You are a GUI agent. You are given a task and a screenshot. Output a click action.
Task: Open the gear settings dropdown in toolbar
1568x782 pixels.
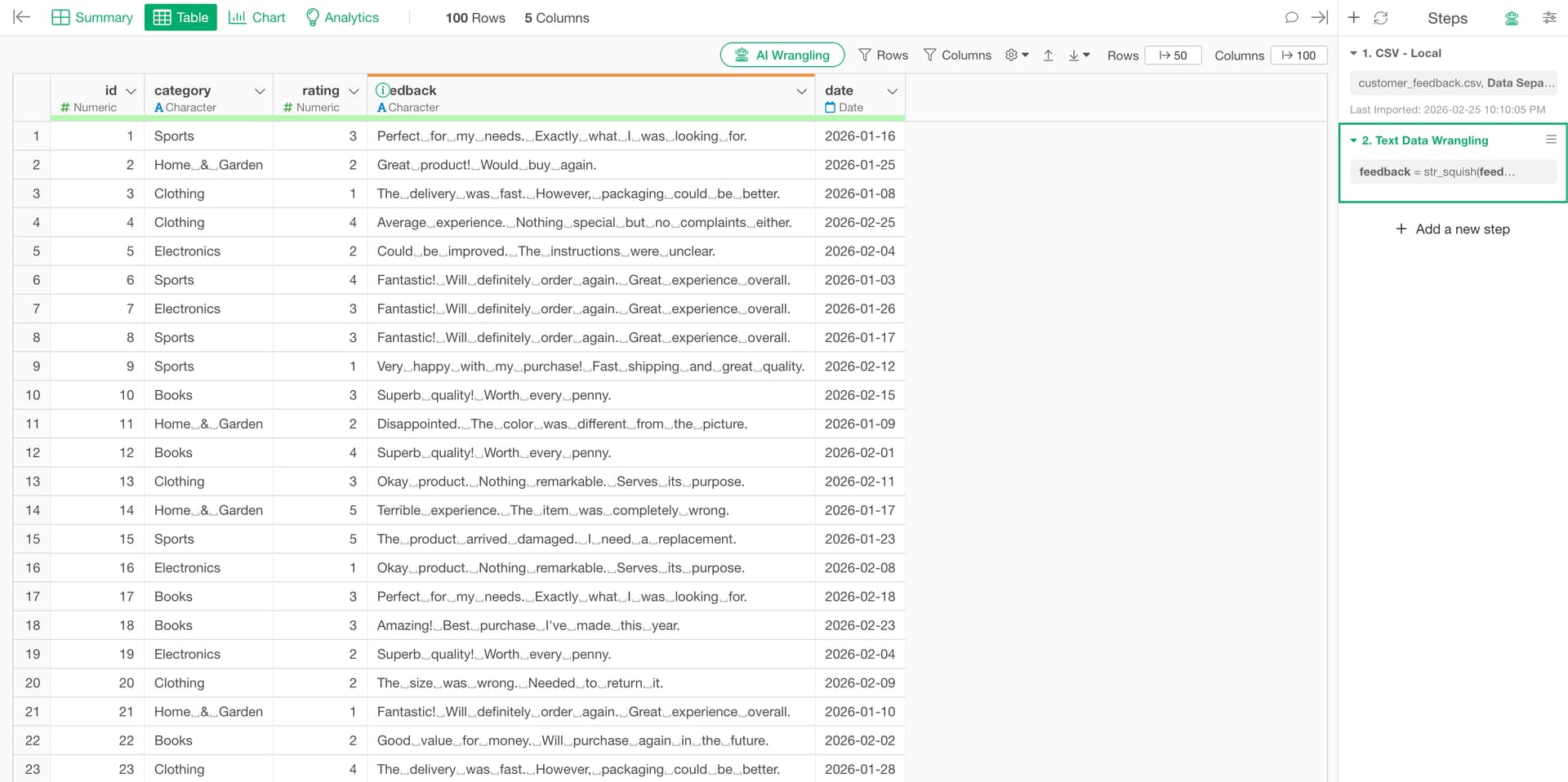(1017, 55)
